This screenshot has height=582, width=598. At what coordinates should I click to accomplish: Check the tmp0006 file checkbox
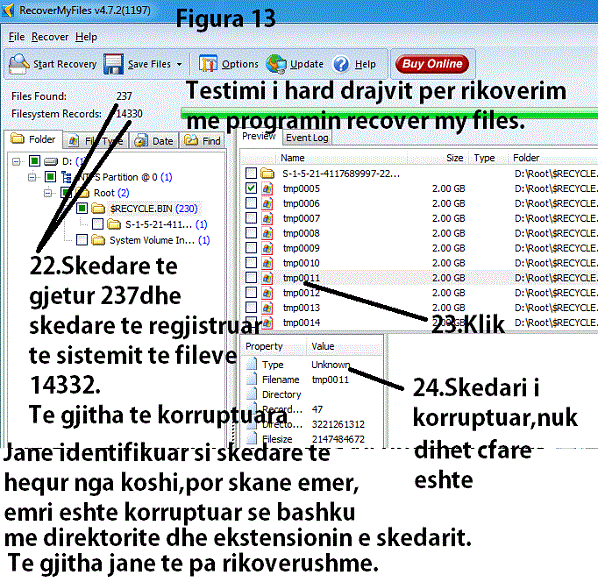click(251, 203)
